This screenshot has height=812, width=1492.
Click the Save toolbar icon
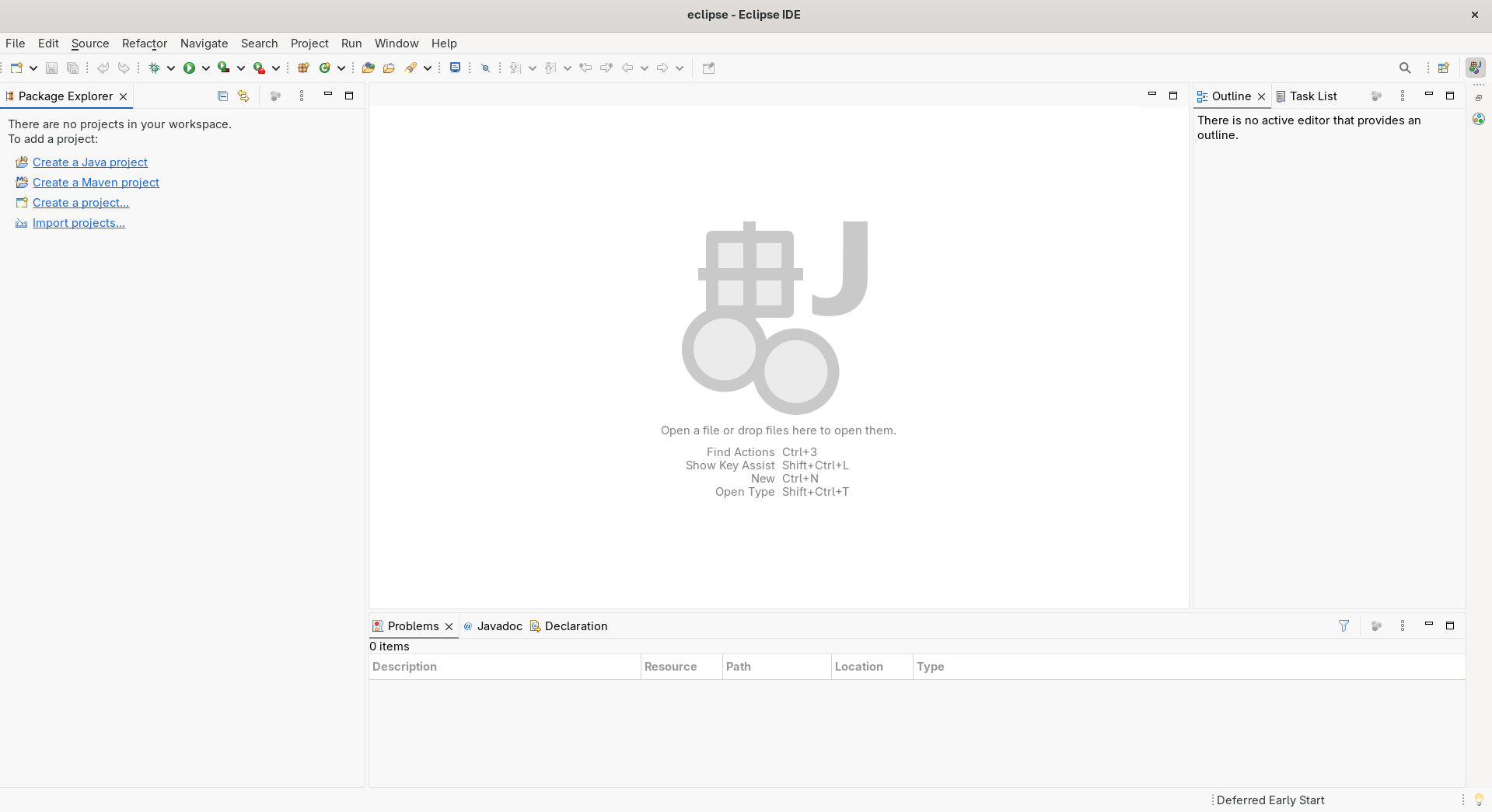(x=51, y=68)
